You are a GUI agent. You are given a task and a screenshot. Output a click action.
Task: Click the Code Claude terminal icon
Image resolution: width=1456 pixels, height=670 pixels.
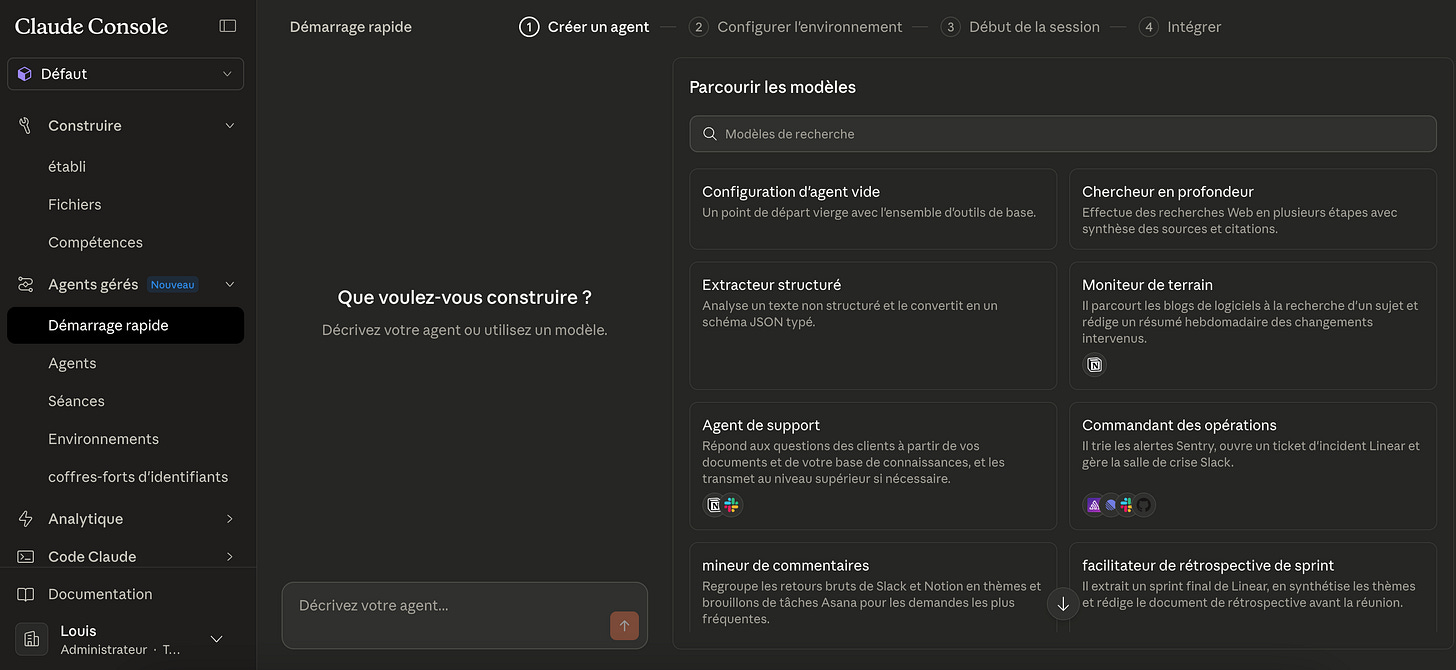click(26, 557)
